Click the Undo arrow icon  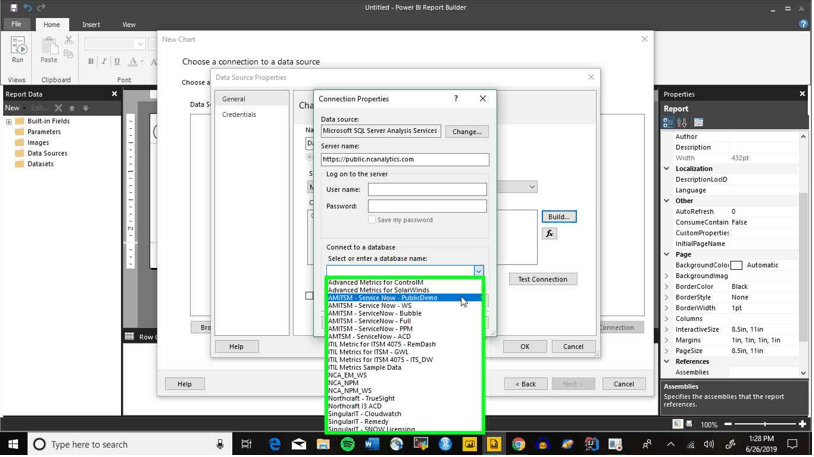pyautogui.click(x=28, y=7)
